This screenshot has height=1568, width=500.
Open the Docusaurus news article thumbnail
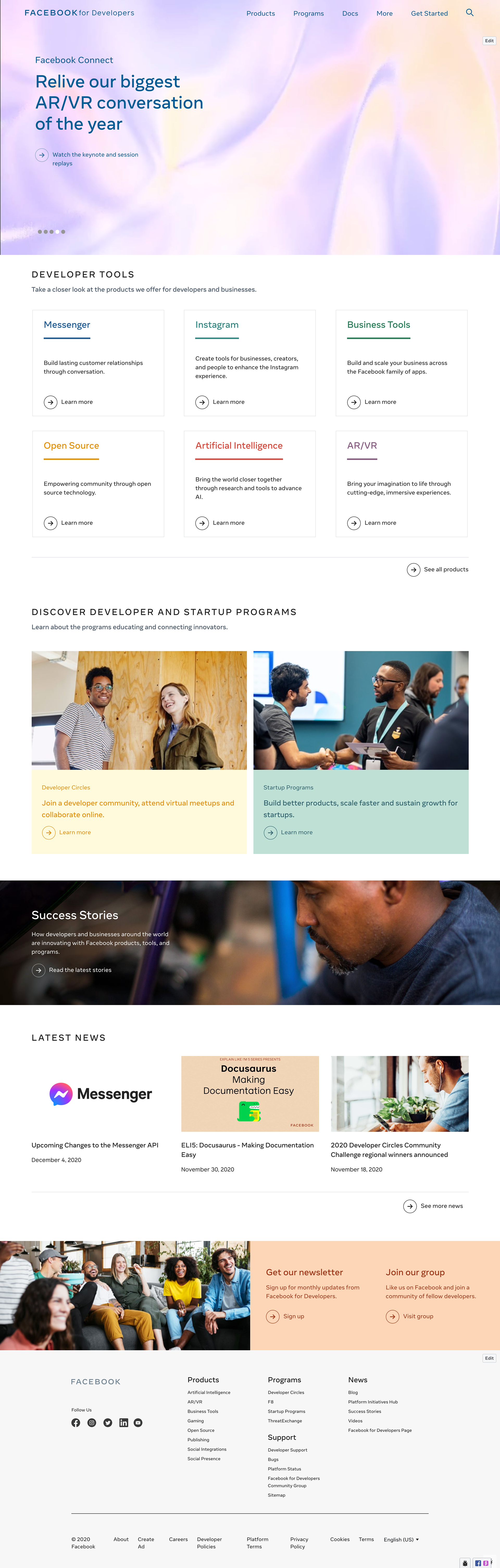[250, 1094]
